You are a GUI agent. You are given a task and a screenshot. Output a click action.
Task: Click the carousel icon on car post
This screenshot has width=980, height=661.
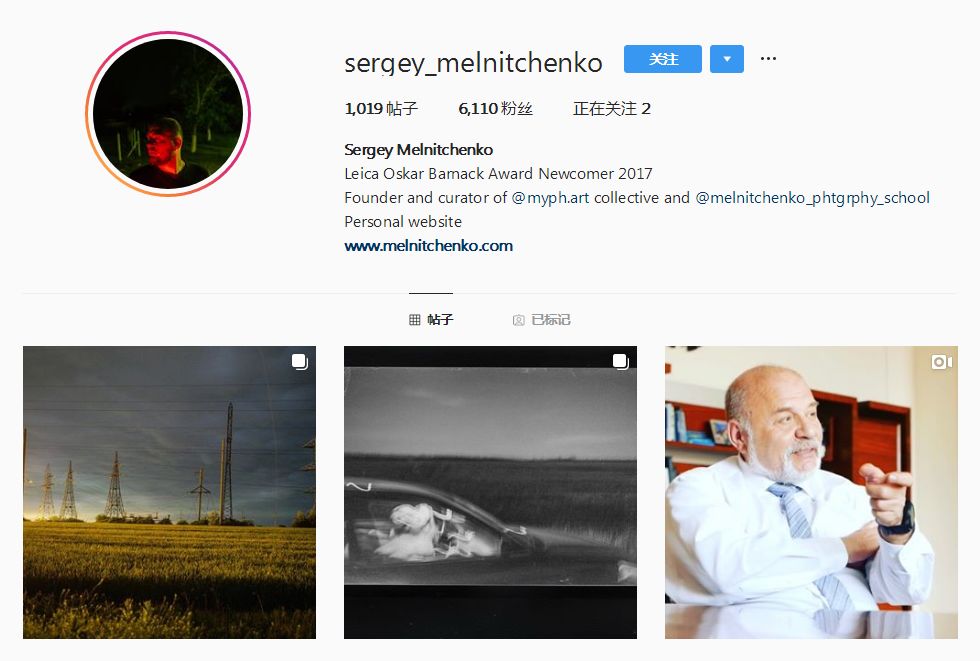621,362
